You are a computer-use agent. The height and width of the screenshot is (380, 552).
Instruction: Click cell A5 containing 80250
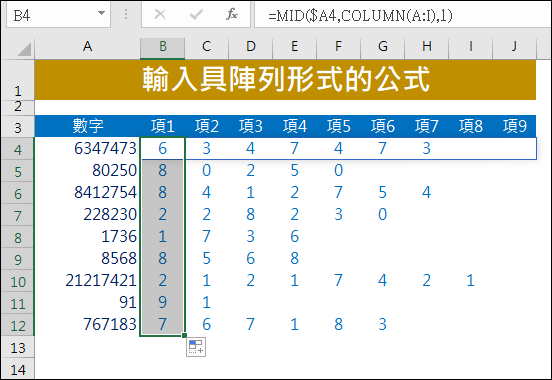[87, 170]
